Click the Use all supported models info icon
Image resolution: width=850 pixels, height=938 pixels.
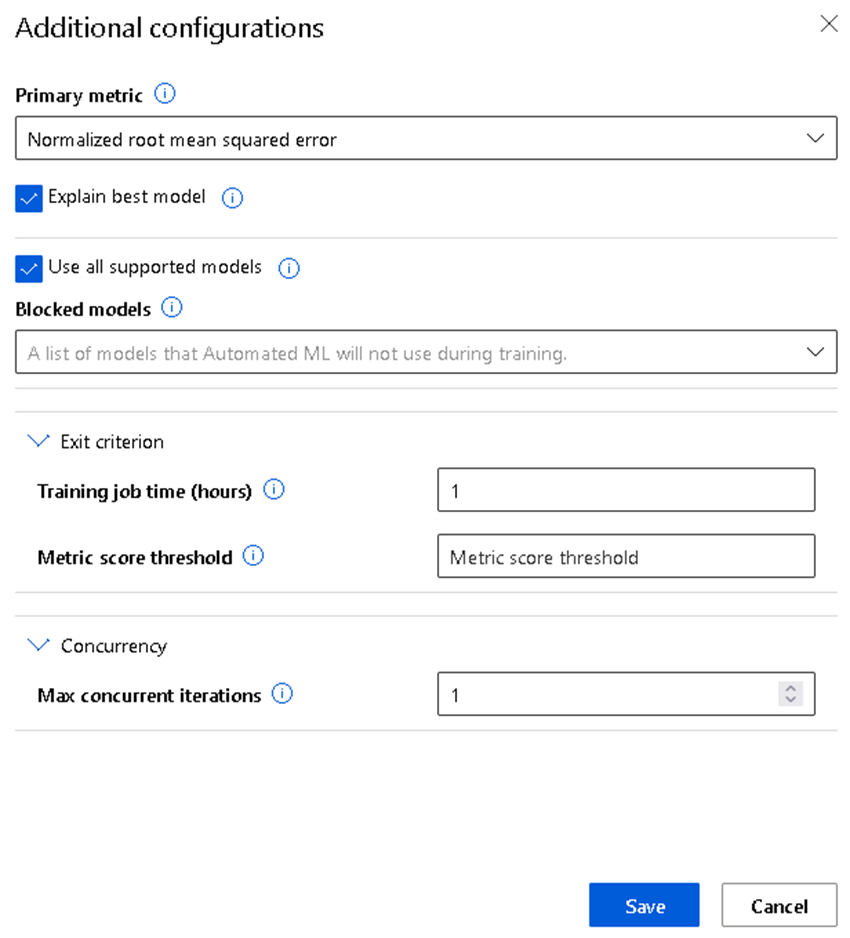pyautogui.click(x=288, y=268)
